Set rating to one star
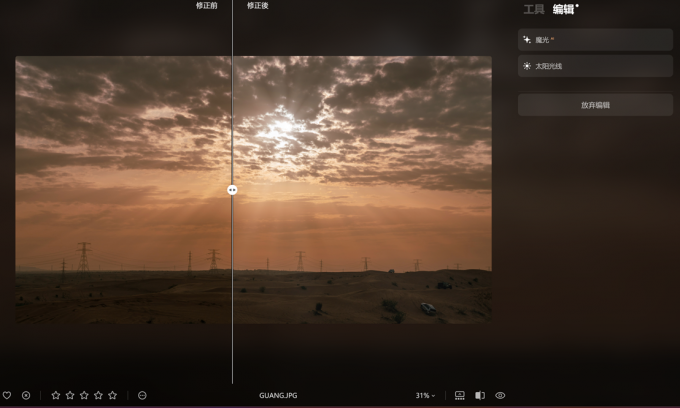 tap(56, 395)
